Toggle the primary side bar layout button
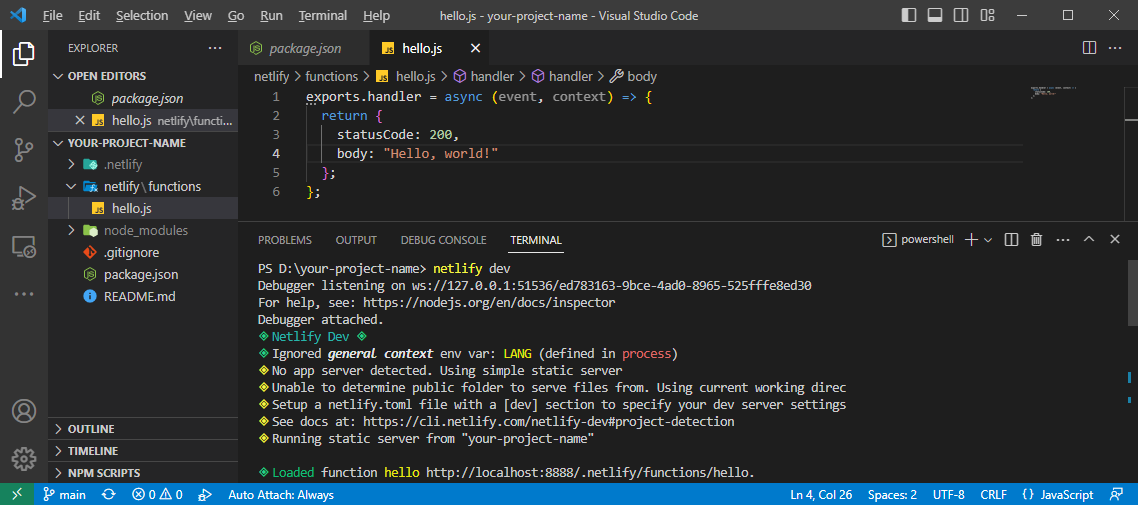 (x=908, y=16)
